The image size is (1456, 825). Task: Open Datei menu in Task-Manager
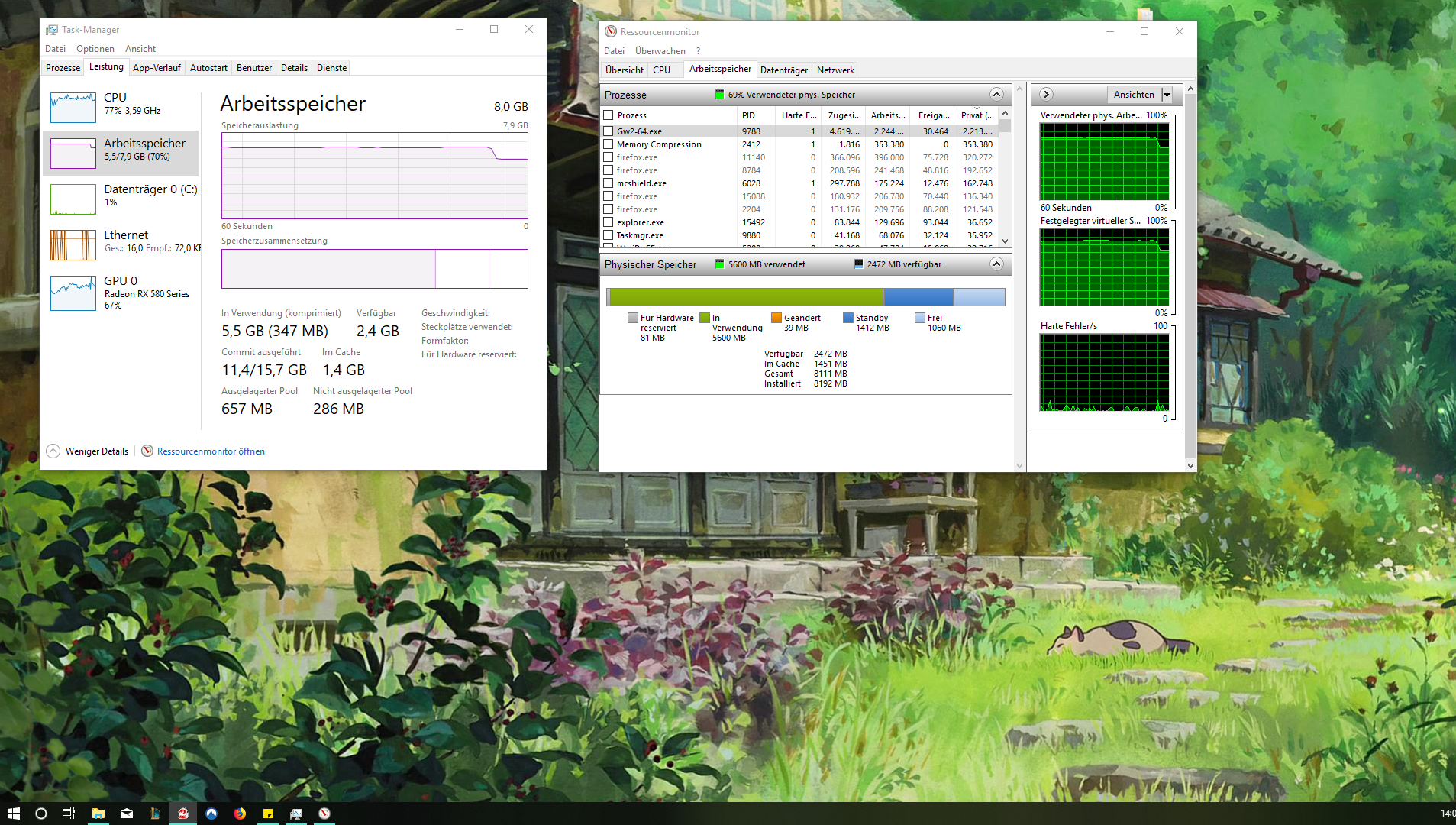pyautogui.click(x=55, y=49)
